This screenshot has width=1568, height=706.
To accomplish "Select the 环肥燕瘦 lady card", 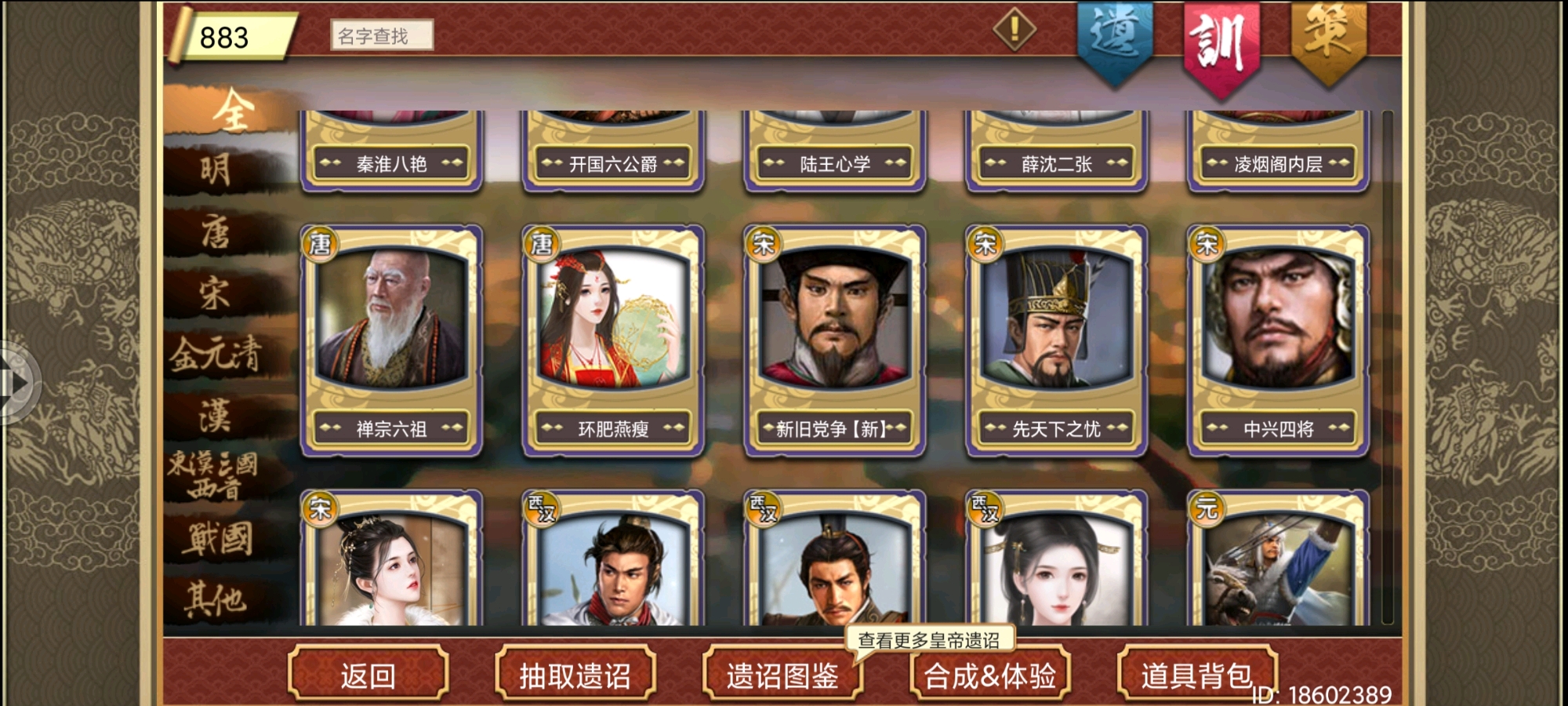I will (613, 340).
